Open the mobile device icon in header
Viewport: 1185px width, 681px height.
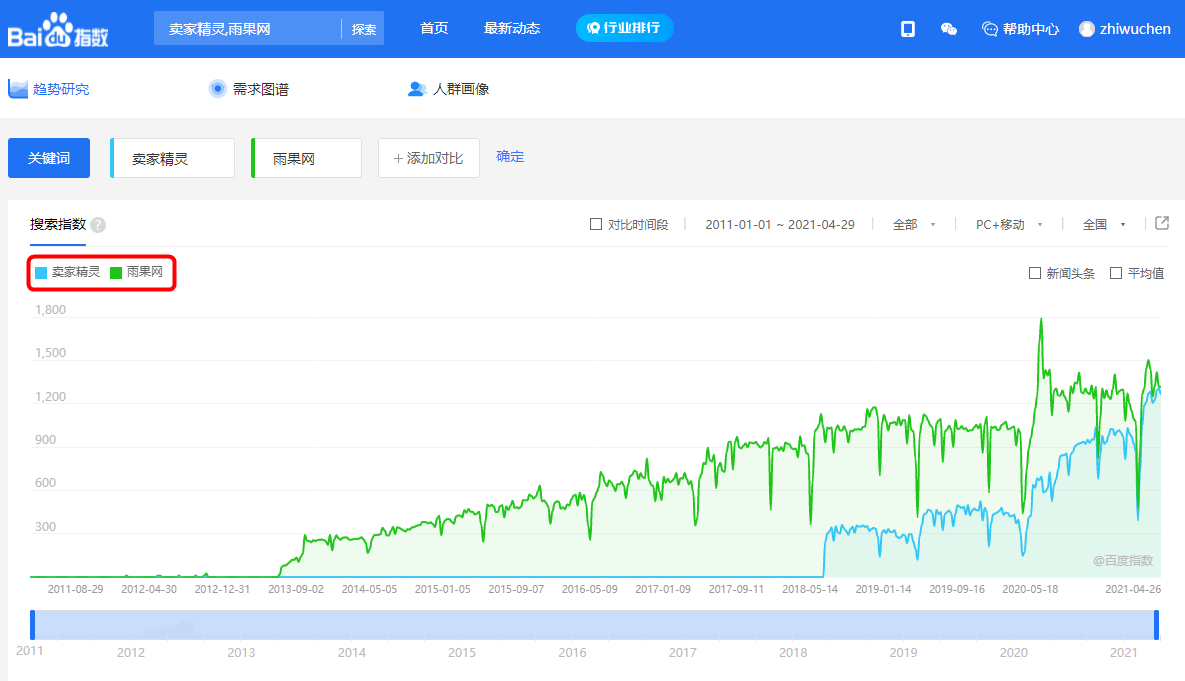(908, 29)
